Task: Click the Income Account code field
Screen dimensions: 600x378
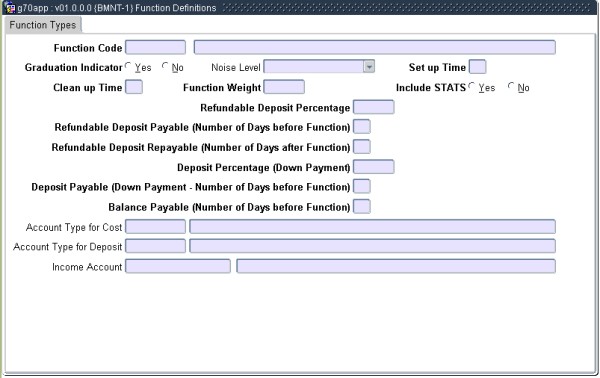Action: pyautogui.click(x=178, y=267)
